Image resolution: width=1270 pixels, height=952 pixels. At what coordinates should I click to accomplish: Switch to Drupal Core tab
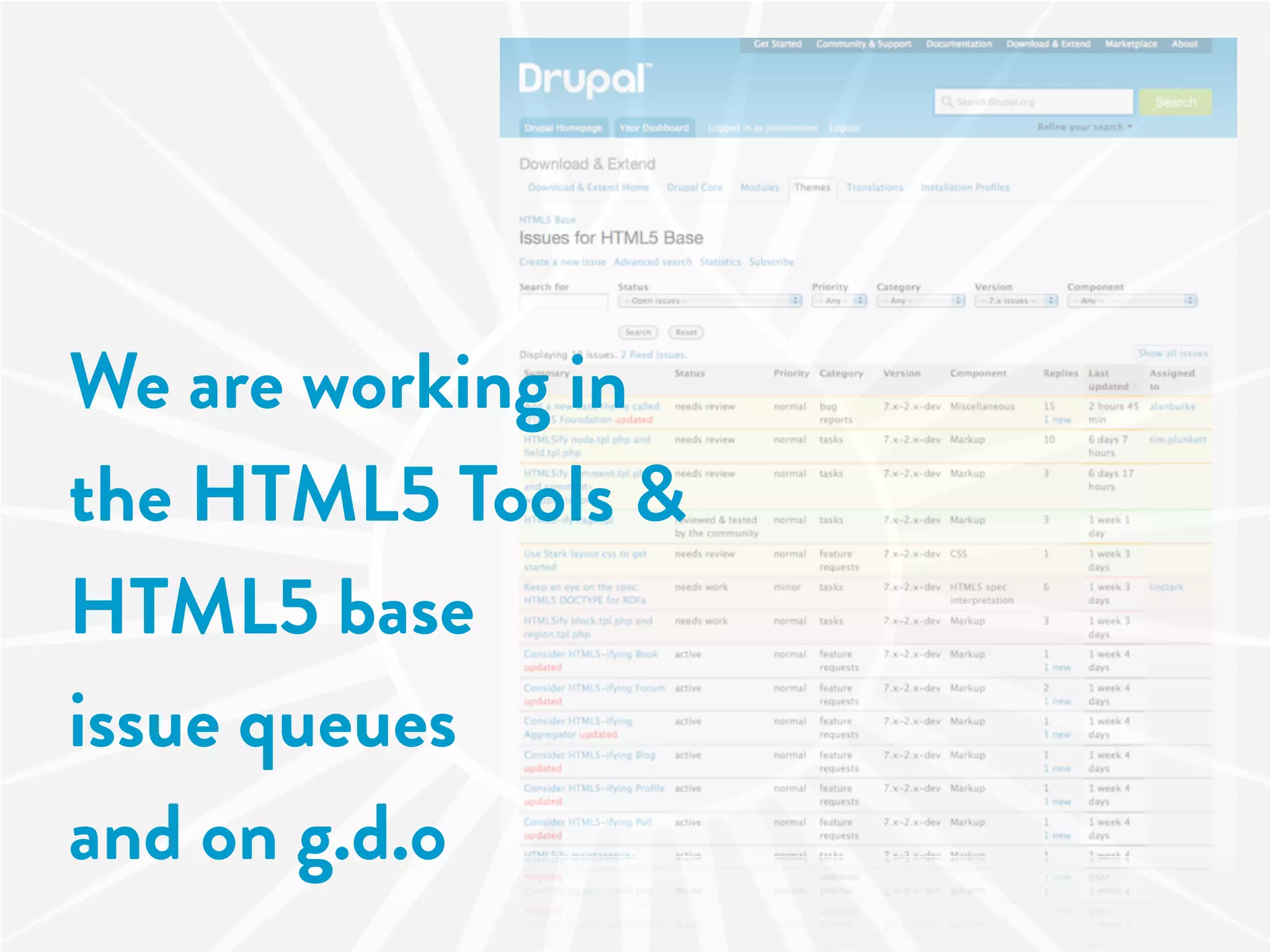tap(695, 187)
